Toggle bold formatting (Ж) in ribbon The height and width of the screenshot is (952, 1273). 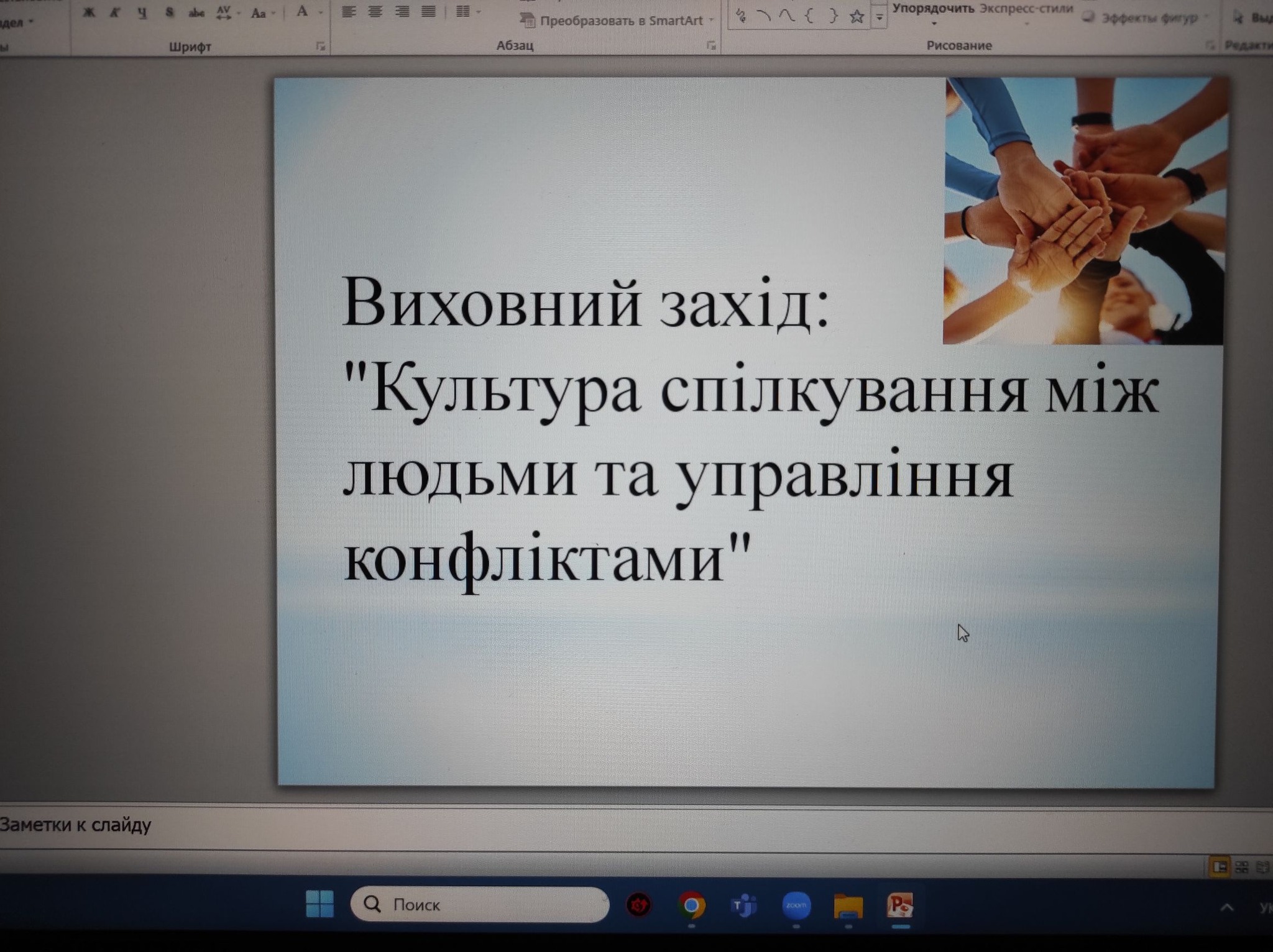coord(89,12)
